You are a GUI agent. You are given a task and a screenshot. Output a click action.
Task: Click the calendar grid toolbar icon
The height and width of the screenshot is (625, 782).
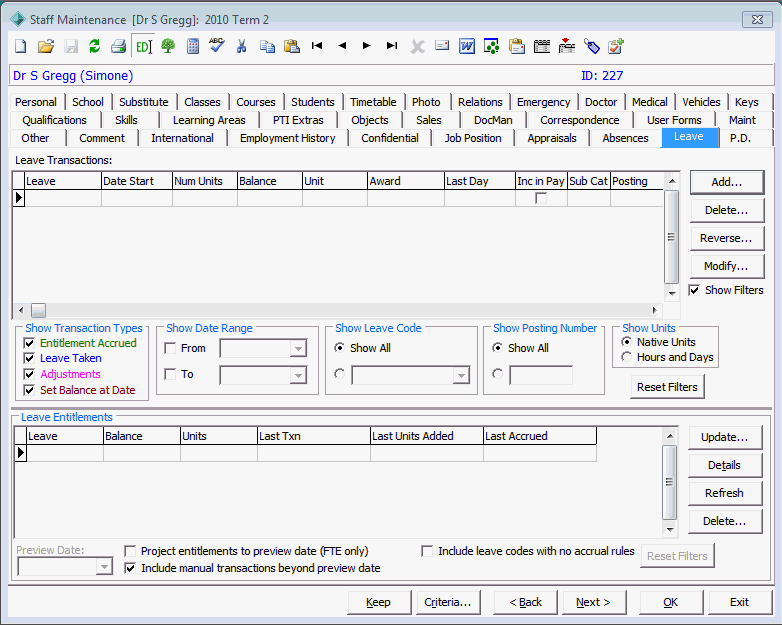[542, 46]
